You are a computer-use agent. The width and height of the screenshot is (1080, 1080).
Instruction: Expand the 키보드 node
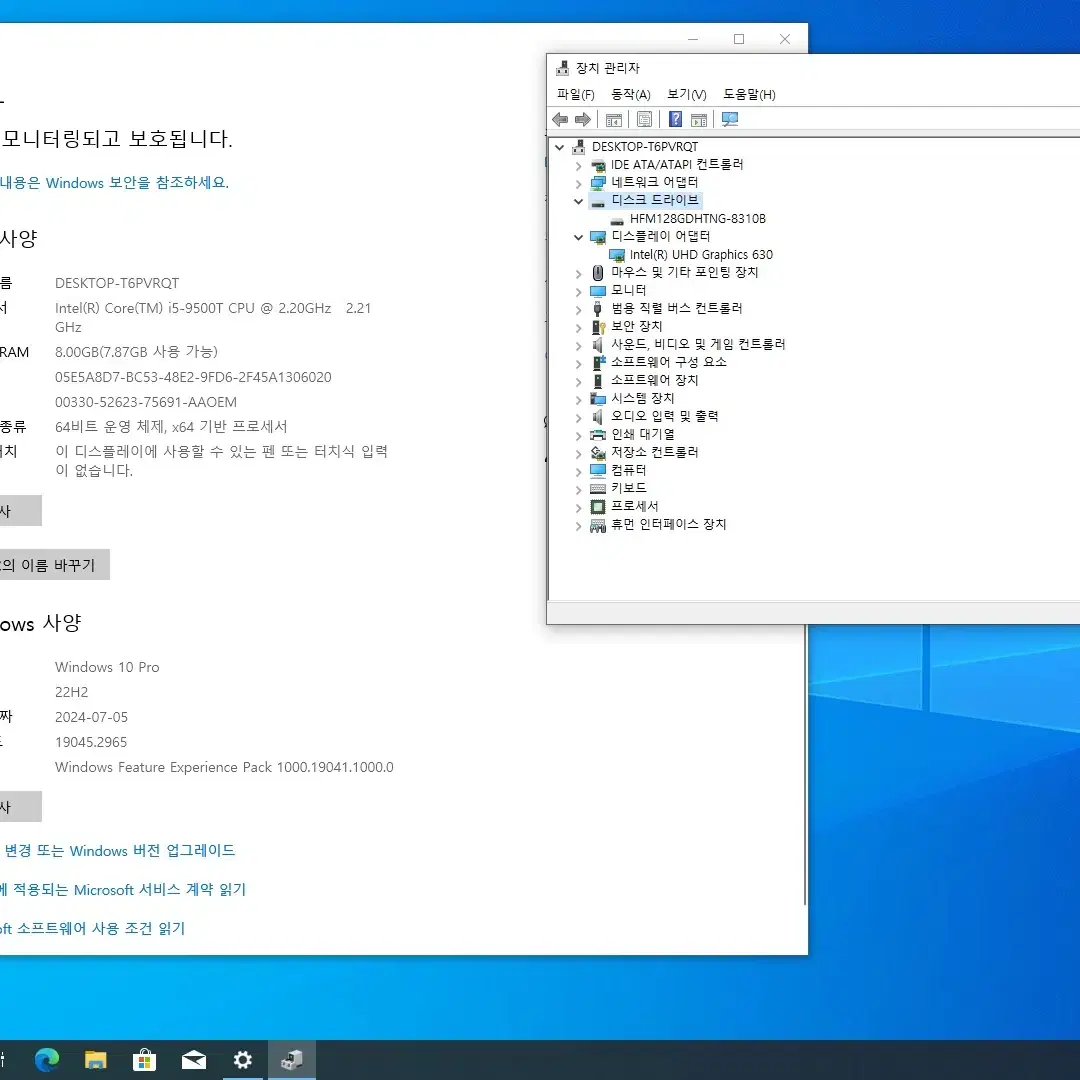579,489
